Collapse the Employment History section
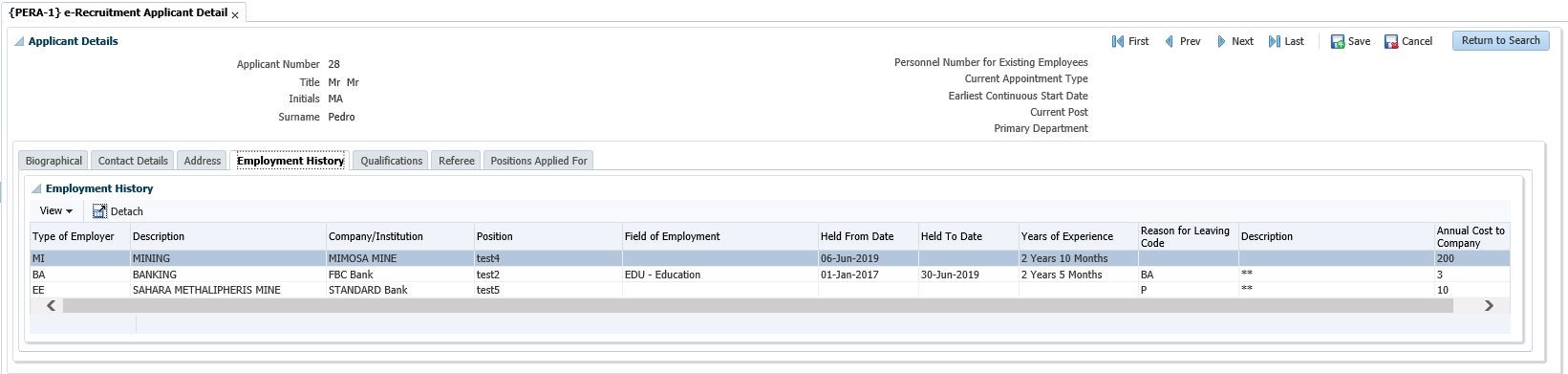1568x374 pixels. (36, 189)
